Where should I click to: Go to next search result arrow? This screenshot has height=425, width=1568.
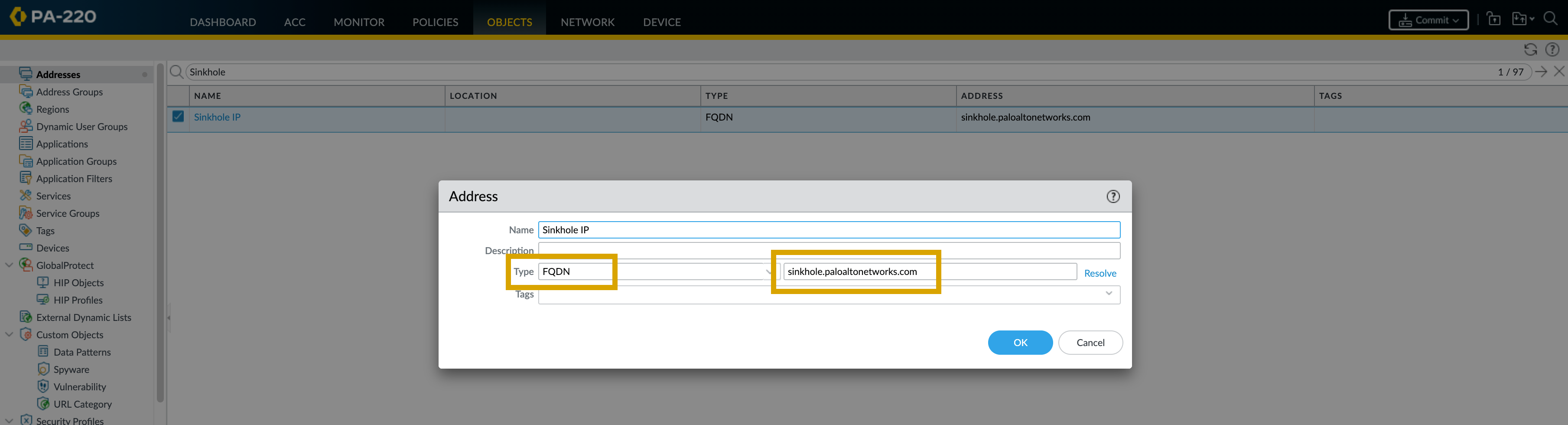pyautogui.click(x=1541, y=72)
